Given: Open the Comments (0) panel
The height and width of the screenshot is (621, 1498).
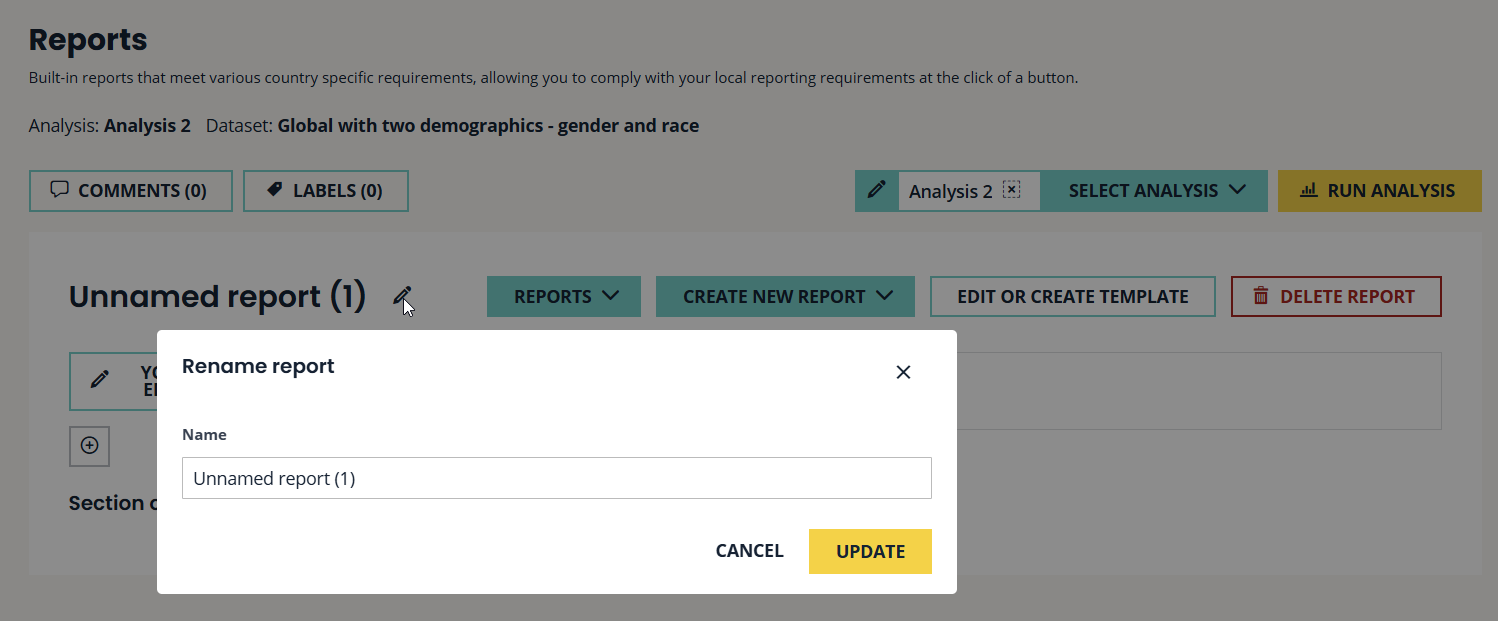Looking at the screenshot, I should pos(130,191).
